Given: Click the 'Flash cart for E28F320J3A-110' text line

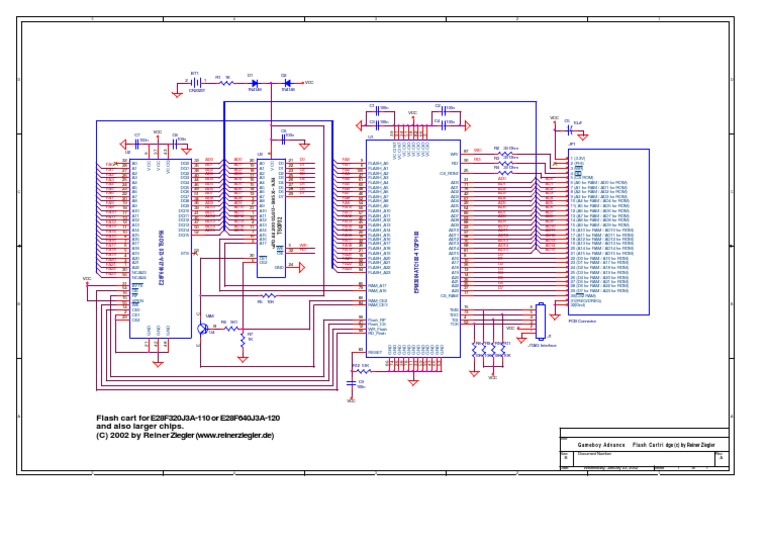Looking at the screenshot, I should pos(188,418).
